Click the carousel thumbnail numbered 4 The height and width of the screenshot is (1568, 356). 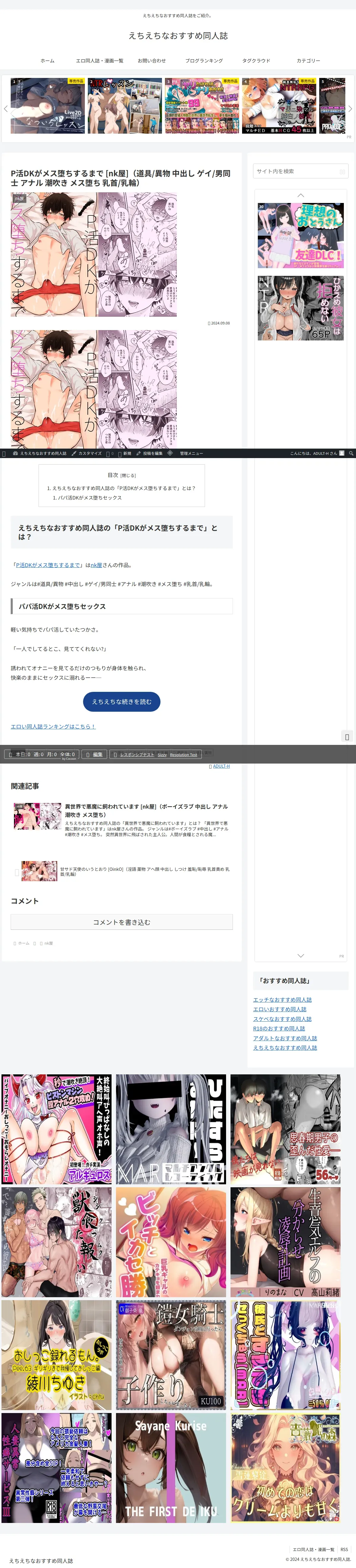tap(279, 105)
